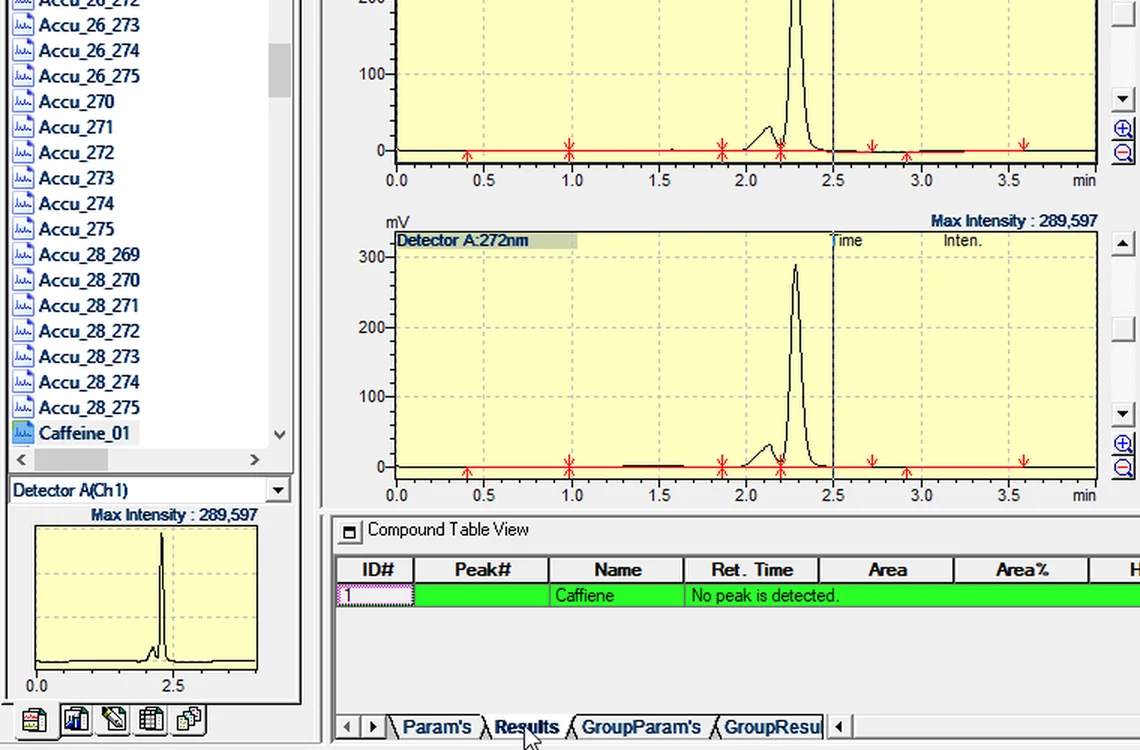This screenshot has width=1140, height=750.
Task: Click the ID# column header
Action: click(375, 570)
